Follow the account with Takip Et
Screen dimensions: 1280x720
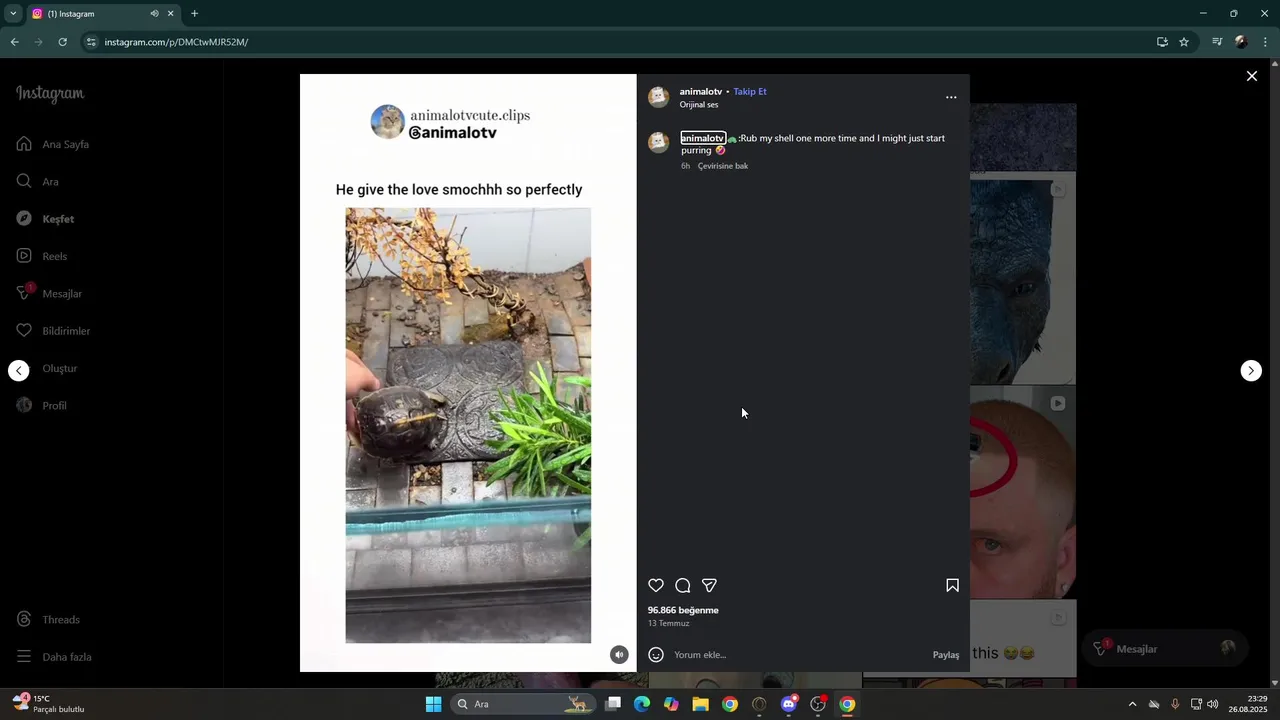tap(750, 91)
